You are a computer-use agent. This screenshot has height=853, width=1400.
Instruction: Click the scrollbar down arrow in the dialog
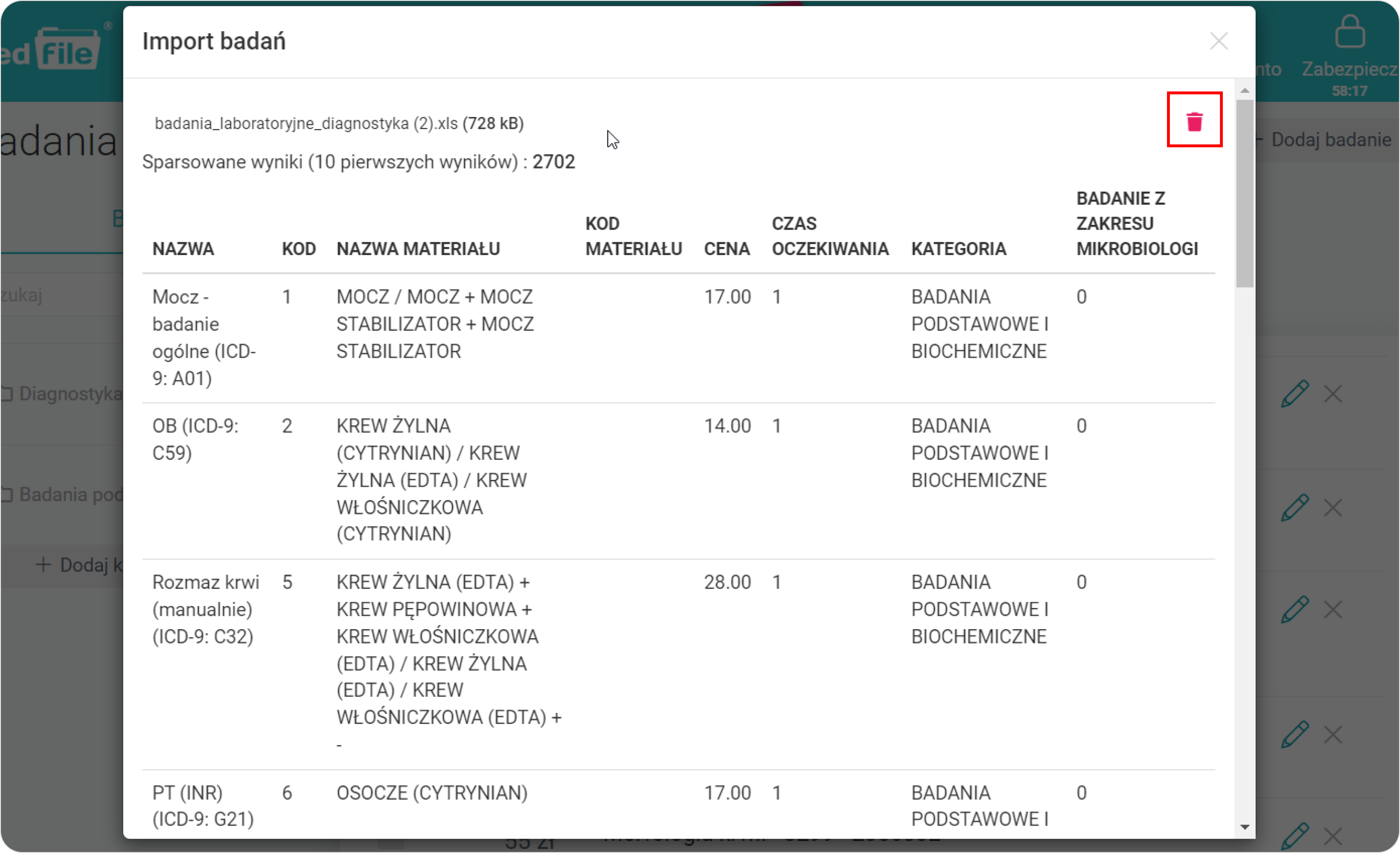tap(1244, 827)
